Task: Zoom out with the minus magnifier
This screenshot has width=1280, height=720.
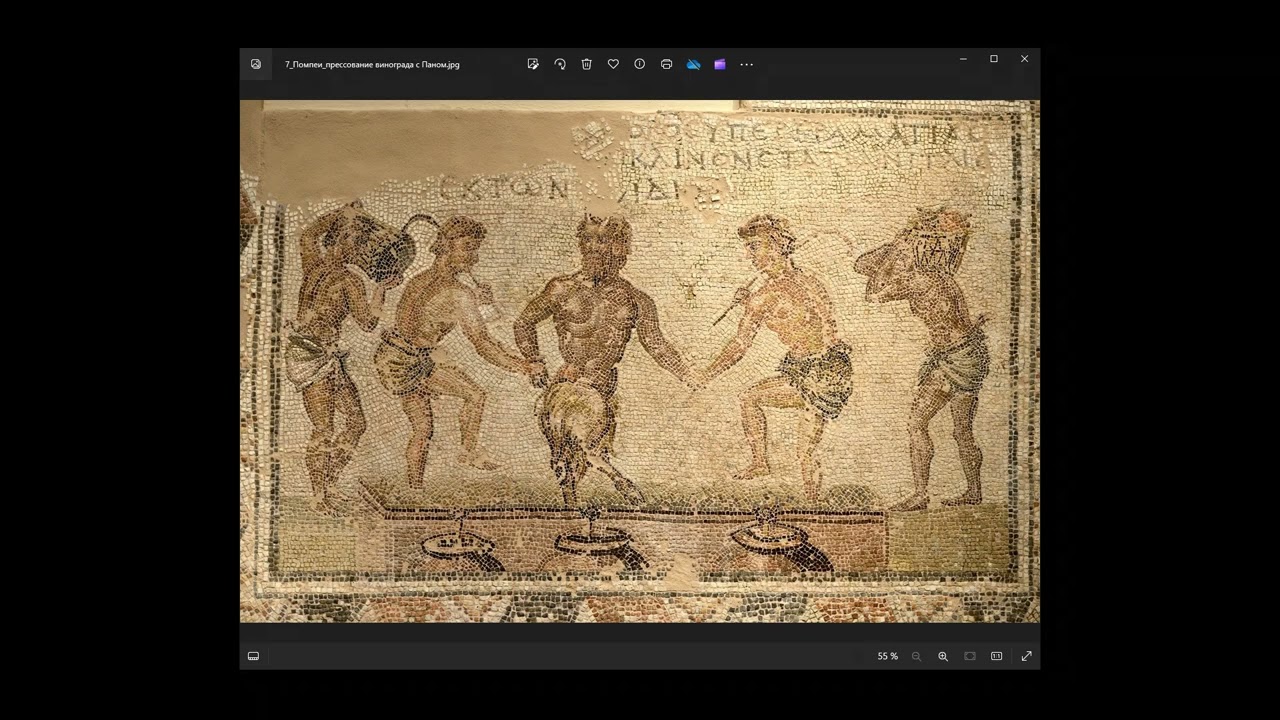Action: (916, 656)
